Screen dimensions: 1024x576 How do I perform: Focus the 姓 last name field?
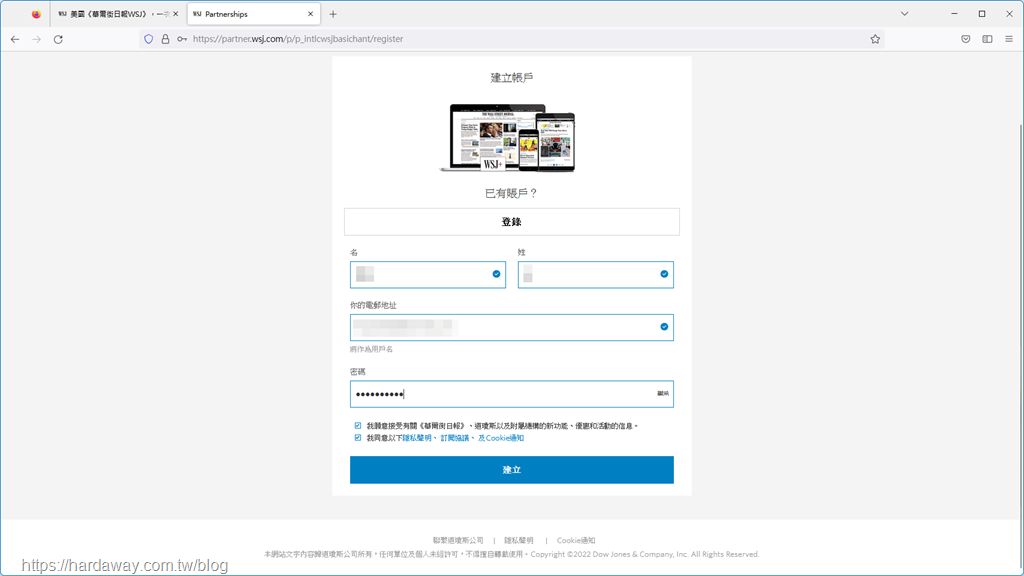pyautogui.click(x=596, y=275)
